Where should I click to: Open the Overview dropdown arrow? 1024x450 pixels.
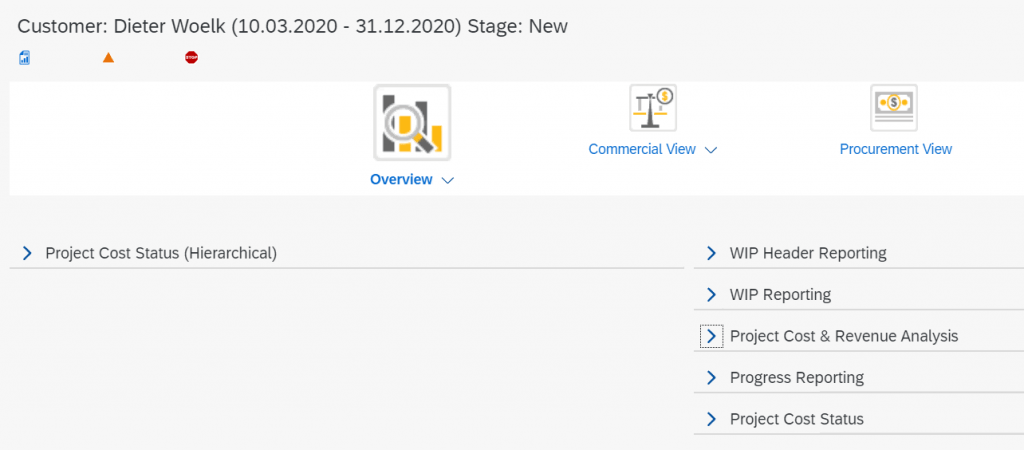point(448,180)
